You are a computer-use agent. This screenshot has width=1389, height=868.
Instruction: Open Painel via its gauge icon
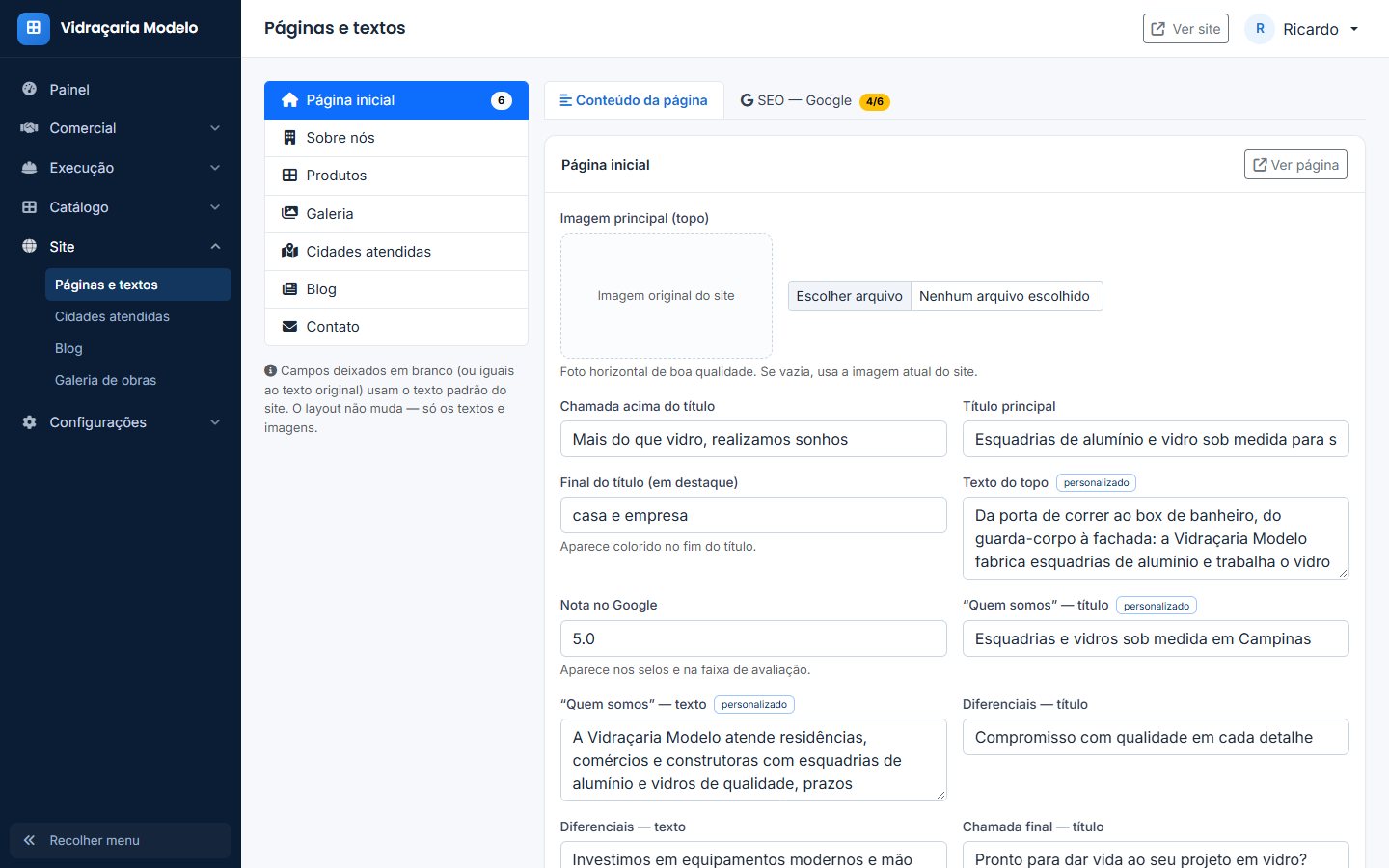click(x=30, y=89)
